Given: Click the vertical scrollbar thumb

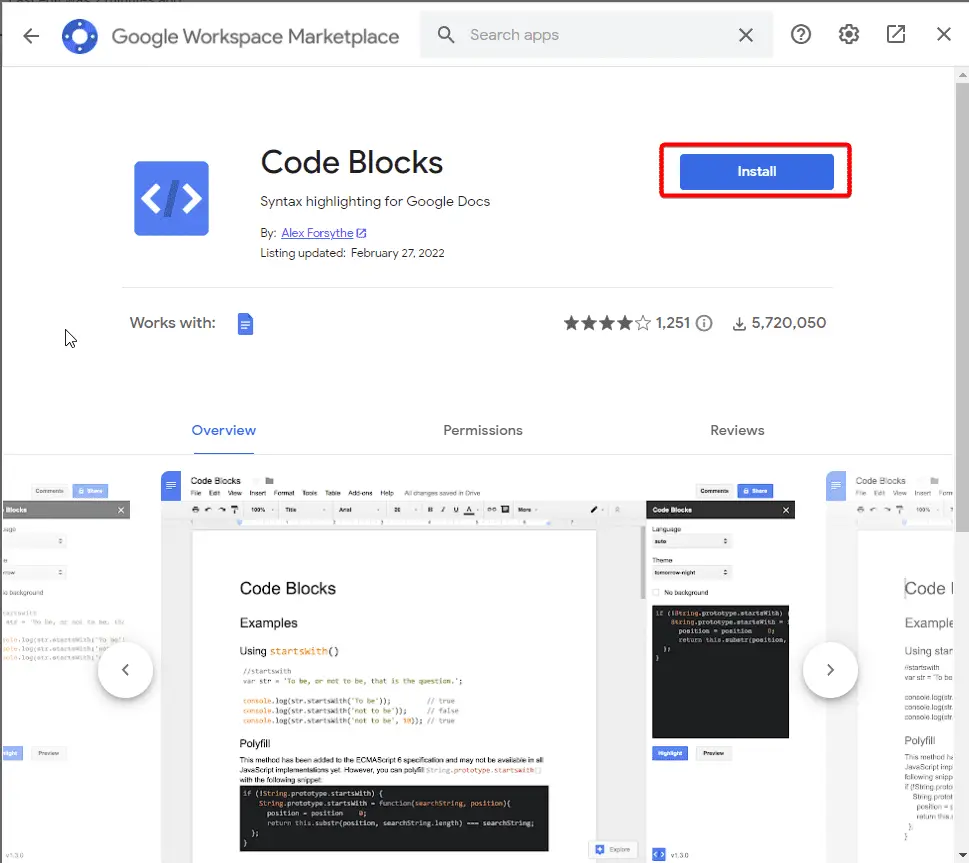Looking at the screenshot, I should (962, 307).
